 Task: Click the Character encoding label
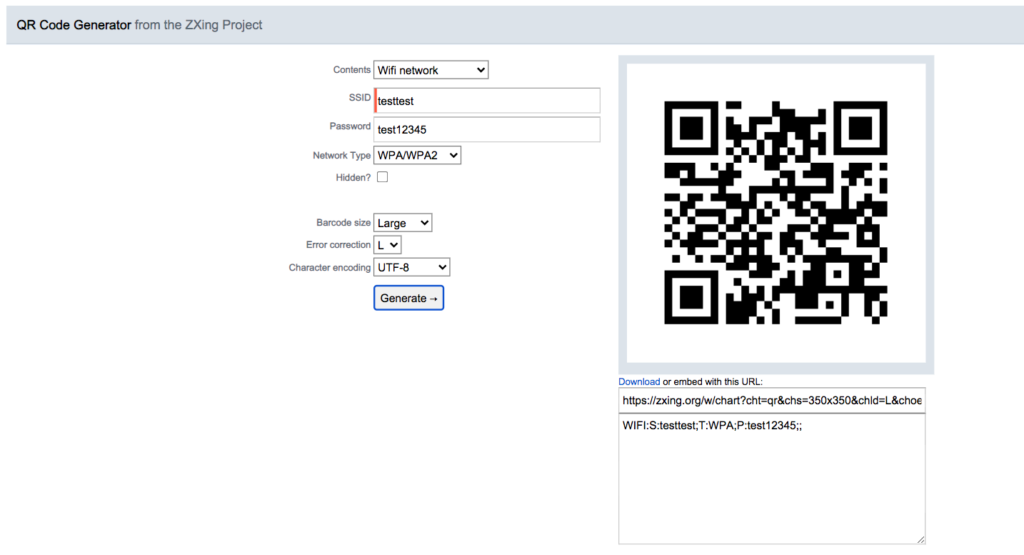pyautogui.click(x=330, y=268)
